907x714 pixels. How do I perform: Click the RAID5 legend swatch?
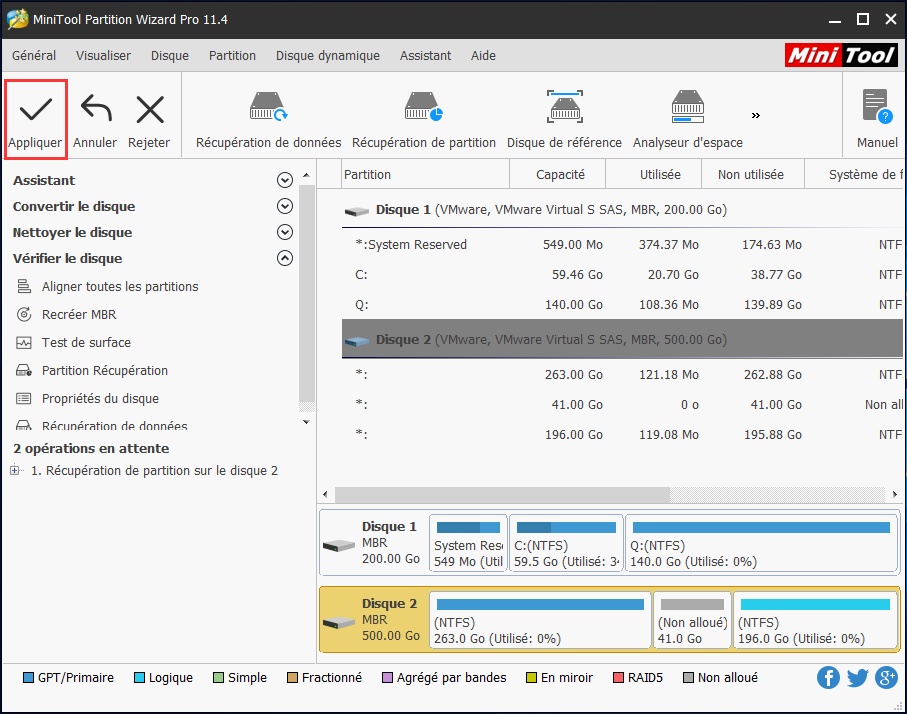coord(618,678)
